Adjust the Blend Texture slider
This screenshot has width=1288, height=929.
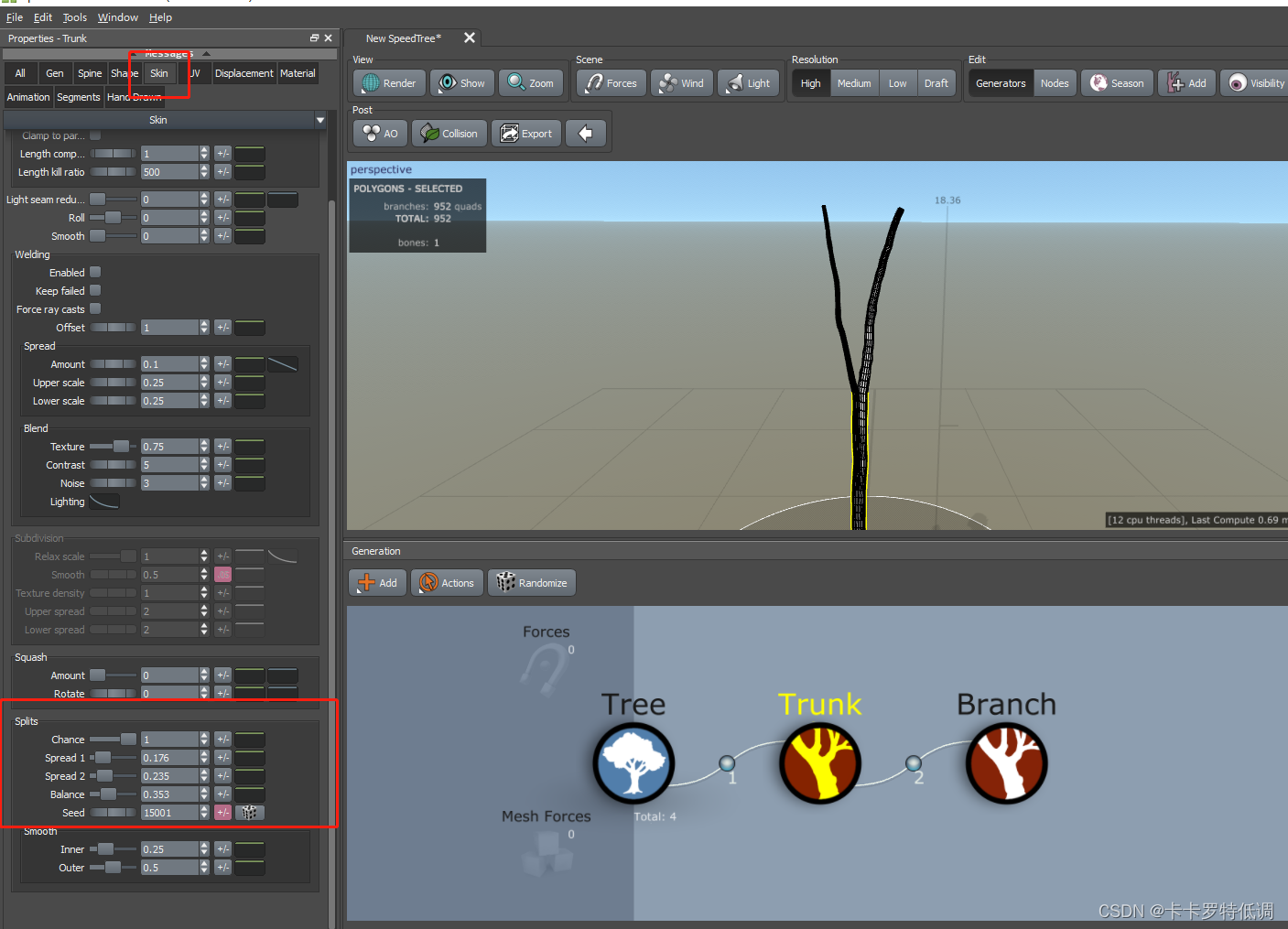click(113, 447)
